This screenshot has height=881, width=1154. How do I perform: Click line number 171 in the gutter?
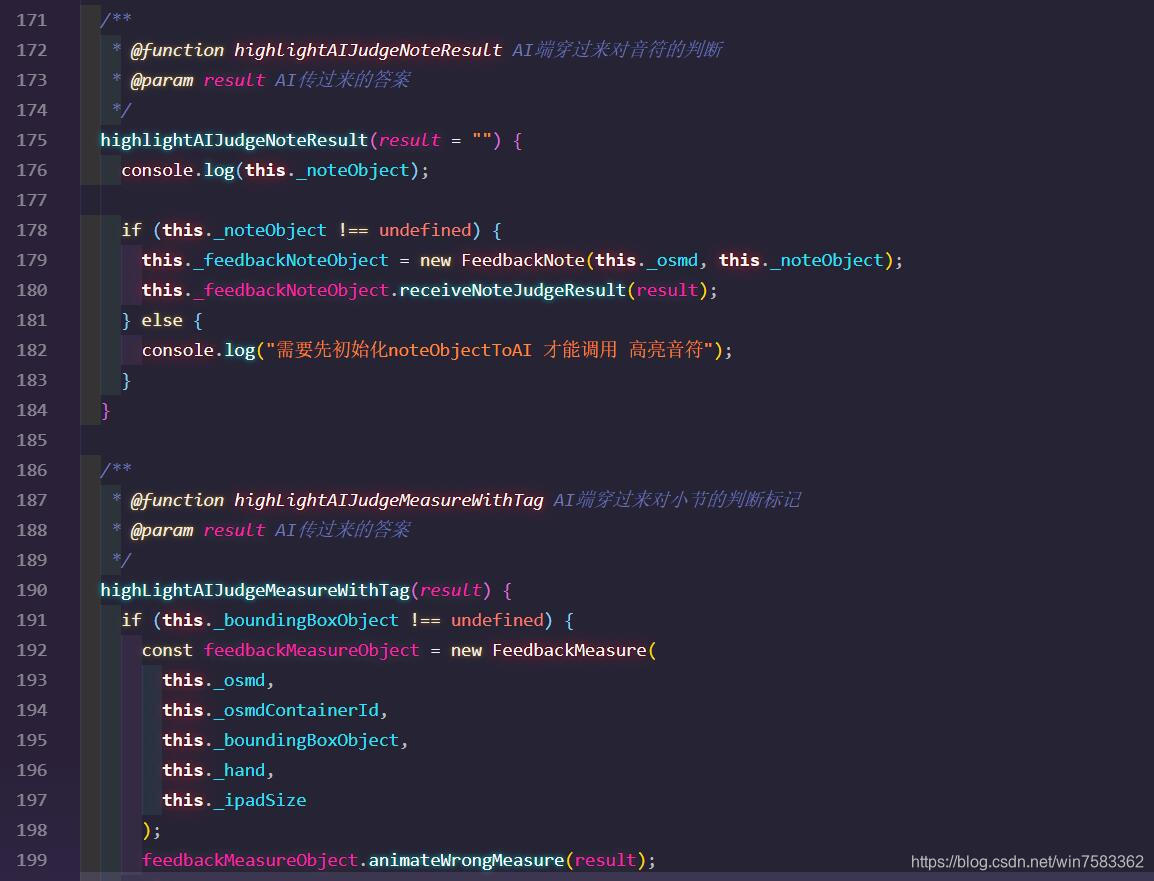pos(32,20)
